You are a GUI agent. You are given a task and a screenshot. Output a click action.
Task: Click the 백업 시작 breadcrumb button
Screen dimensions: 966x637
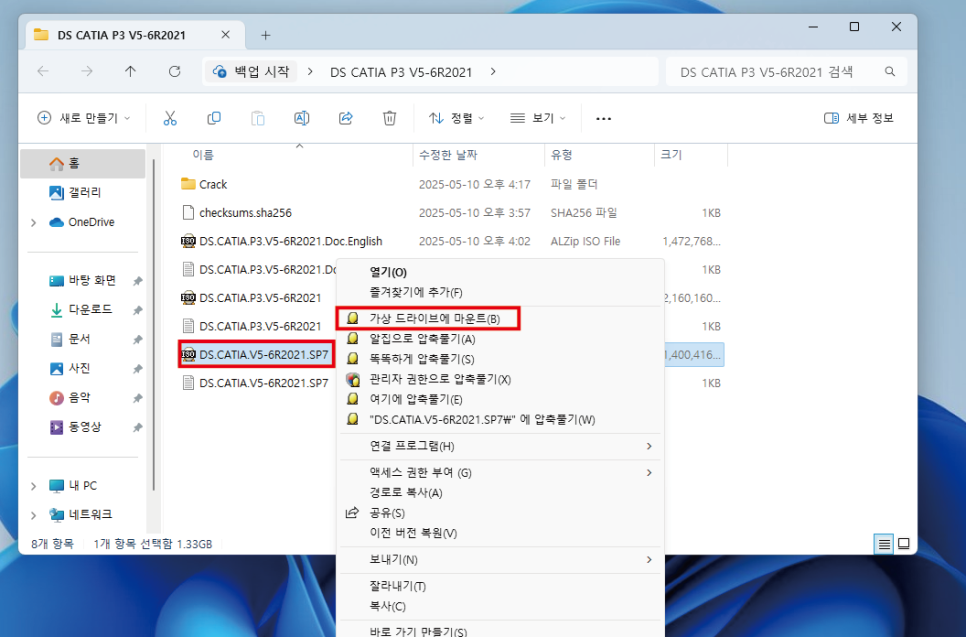point(251,71)
